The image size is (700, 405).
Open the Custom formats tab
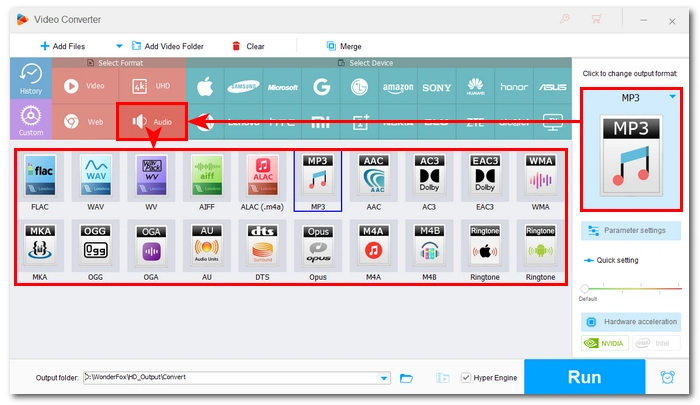31,120
